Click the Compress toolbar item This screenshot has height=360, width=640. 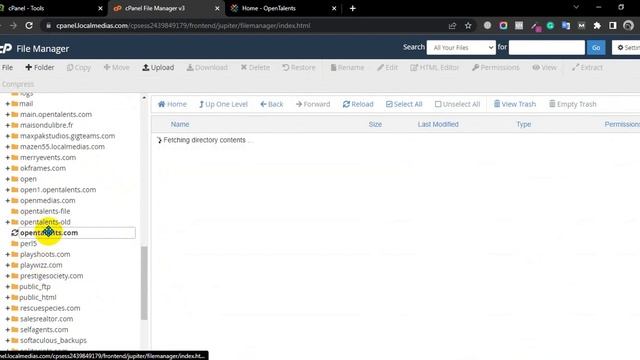18,84
